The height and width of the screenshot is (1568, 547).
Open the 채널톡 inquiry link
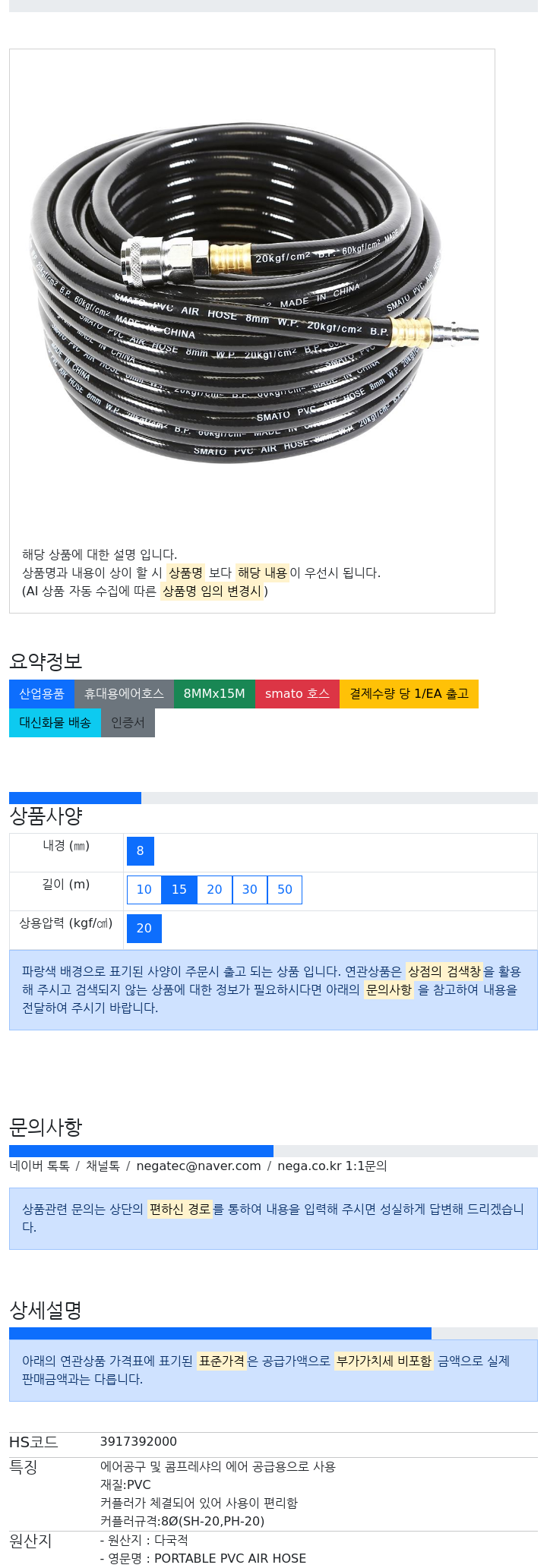[x=103, y=1166]
